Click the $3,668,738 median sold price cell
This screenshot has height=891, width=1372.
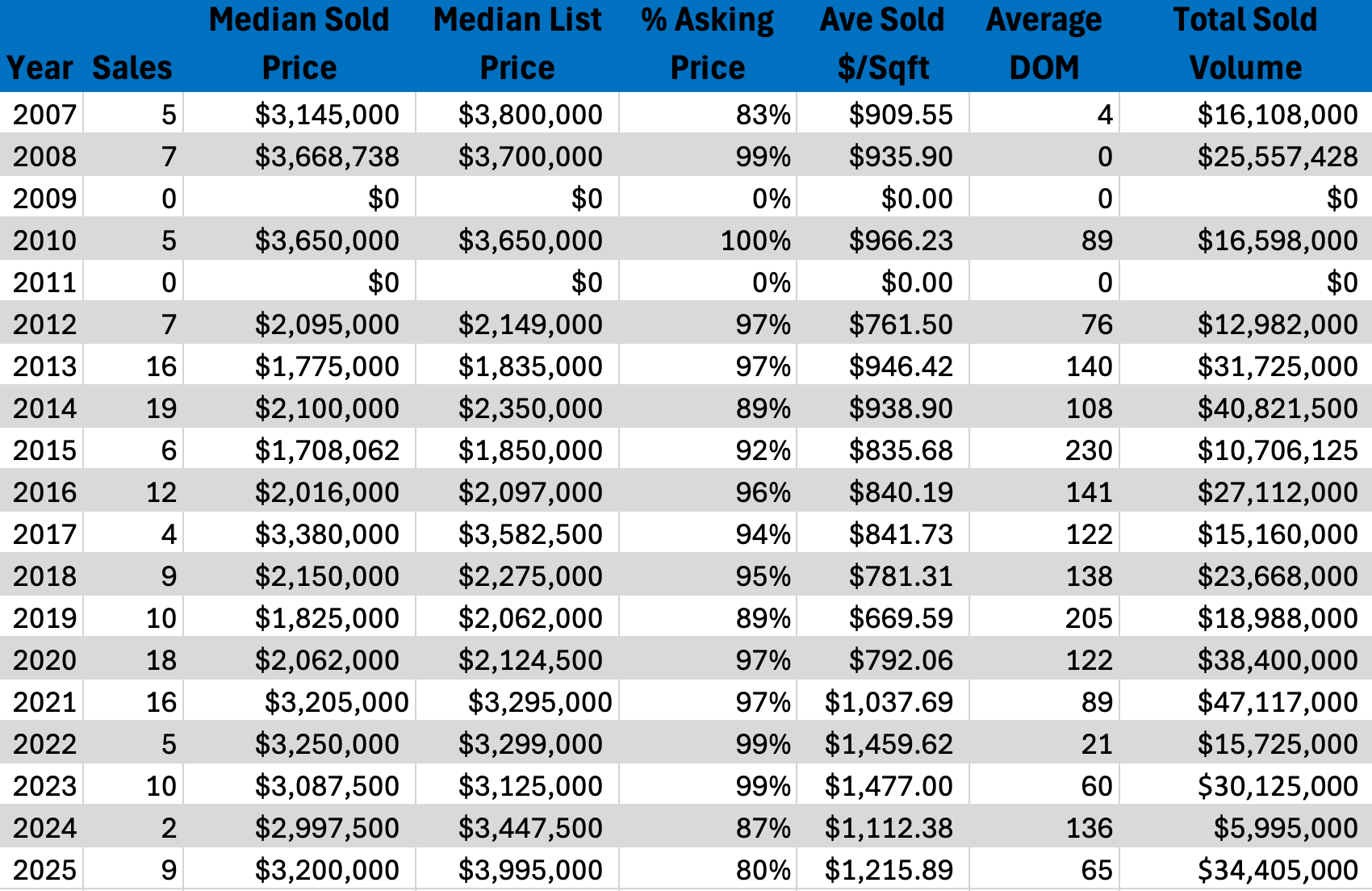click(x=327, y=157)
